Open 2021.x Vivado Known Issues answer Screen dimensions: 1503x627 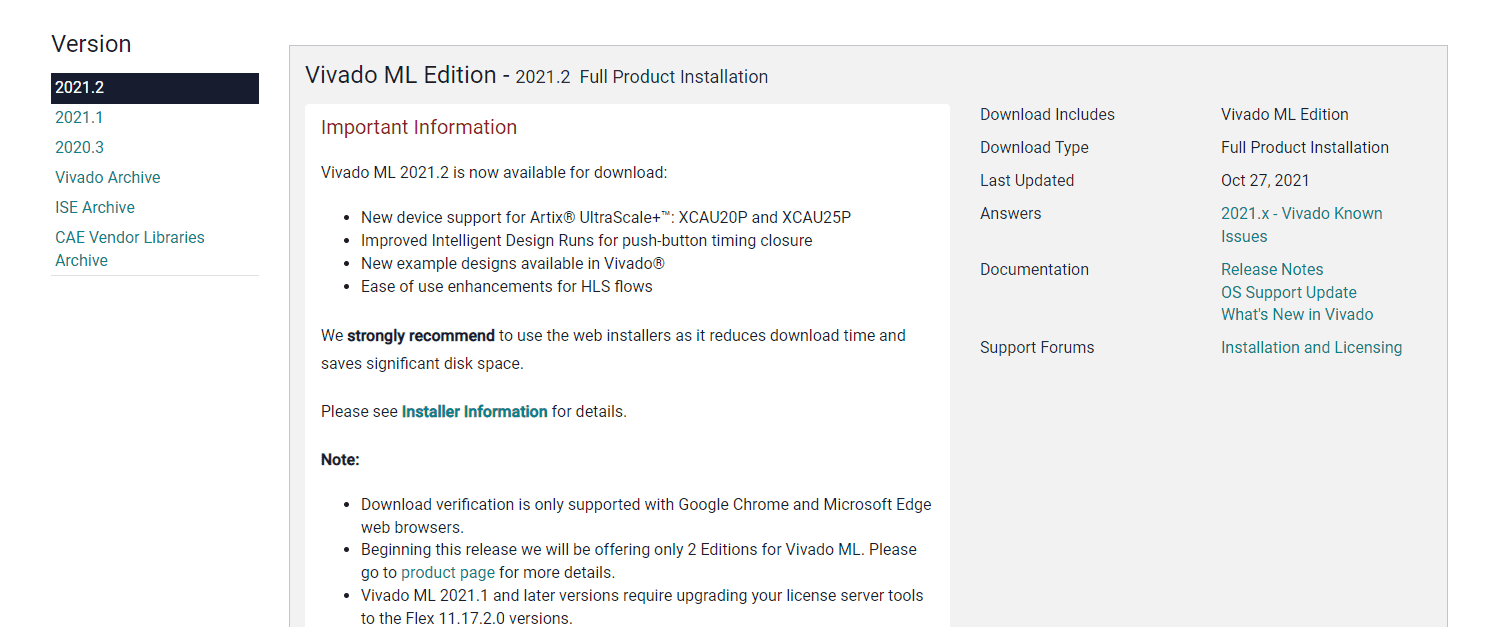pos(1302,225)
